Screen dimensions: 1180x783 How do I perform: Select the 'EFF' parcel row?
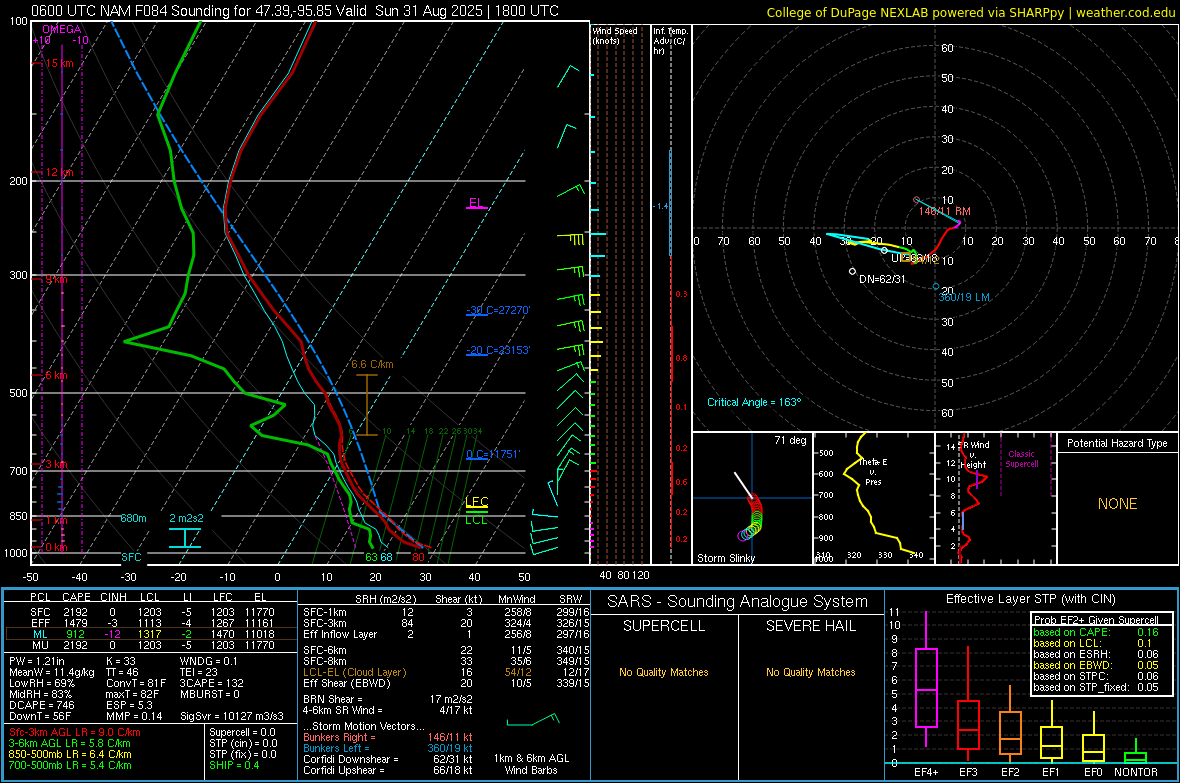pos(151,623)
